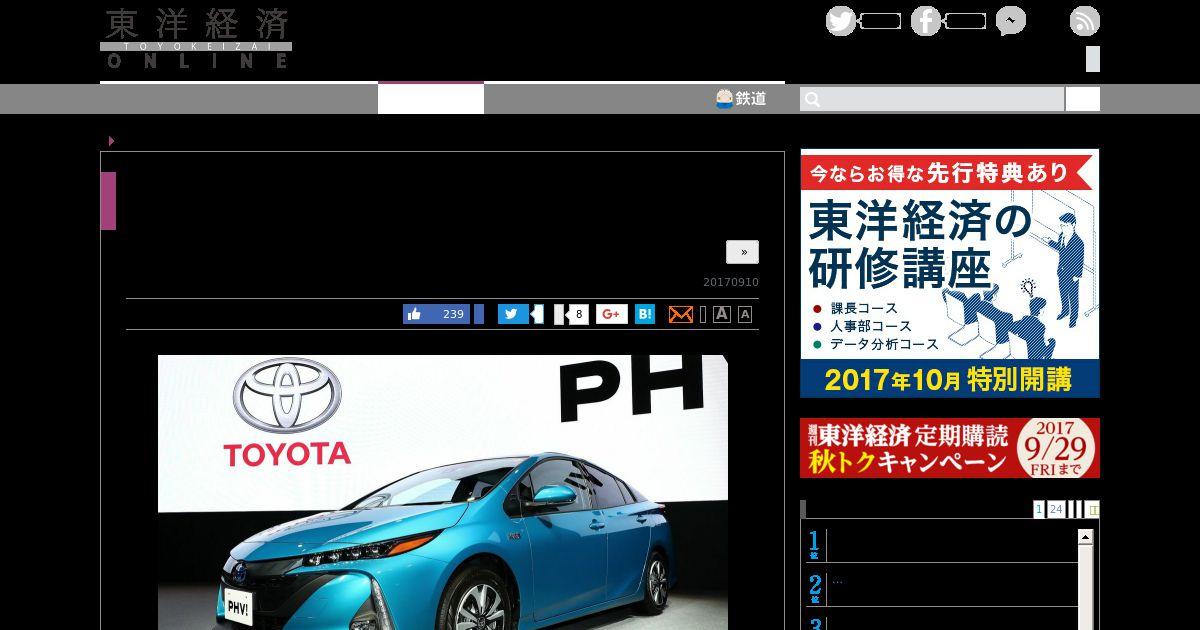Send the article with the orange mail icon
This screenshot has width=1200, height=630.
pyautogui.click(x=680, y=314)
